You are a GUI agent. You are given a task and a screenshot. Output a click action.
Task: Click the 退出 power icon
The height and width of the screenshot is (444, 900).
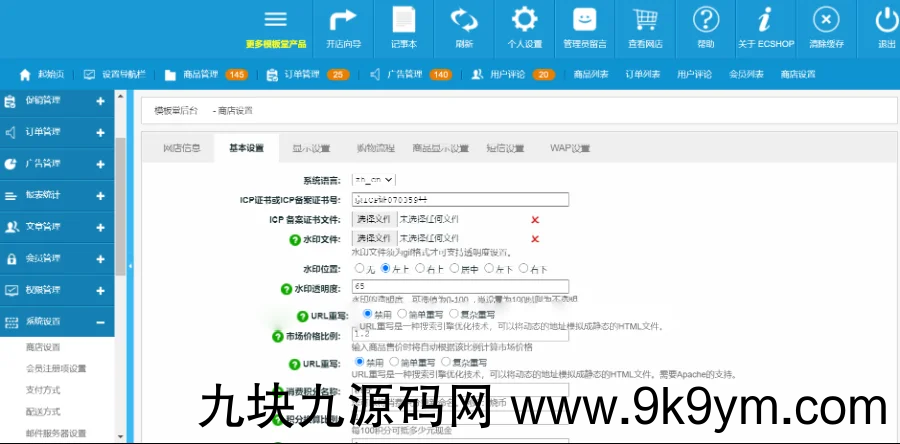pos(886,21)
